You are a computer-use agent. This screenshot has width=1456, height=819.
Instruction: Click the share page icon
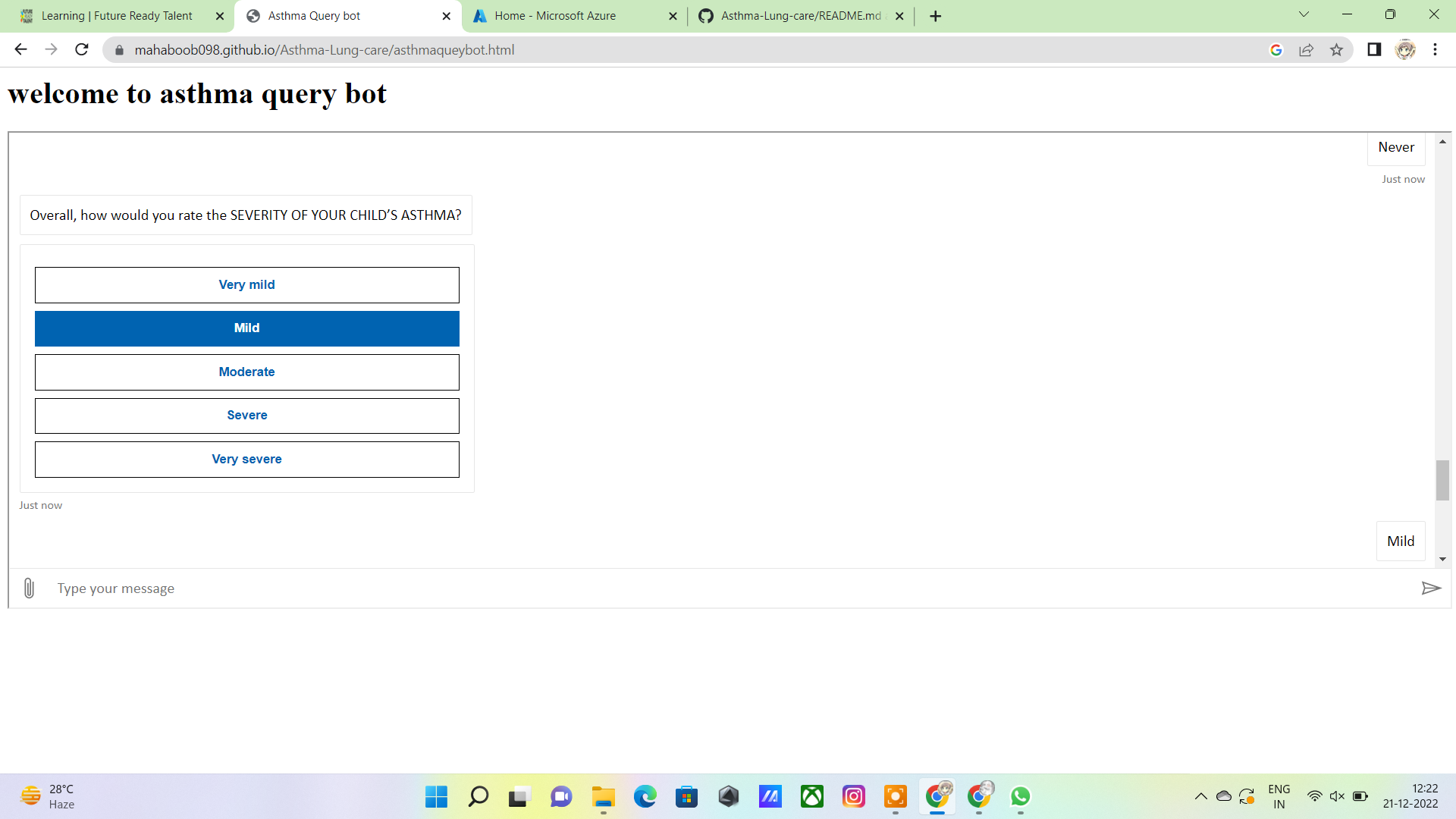pyautogui.click(x=1306, y=50)
